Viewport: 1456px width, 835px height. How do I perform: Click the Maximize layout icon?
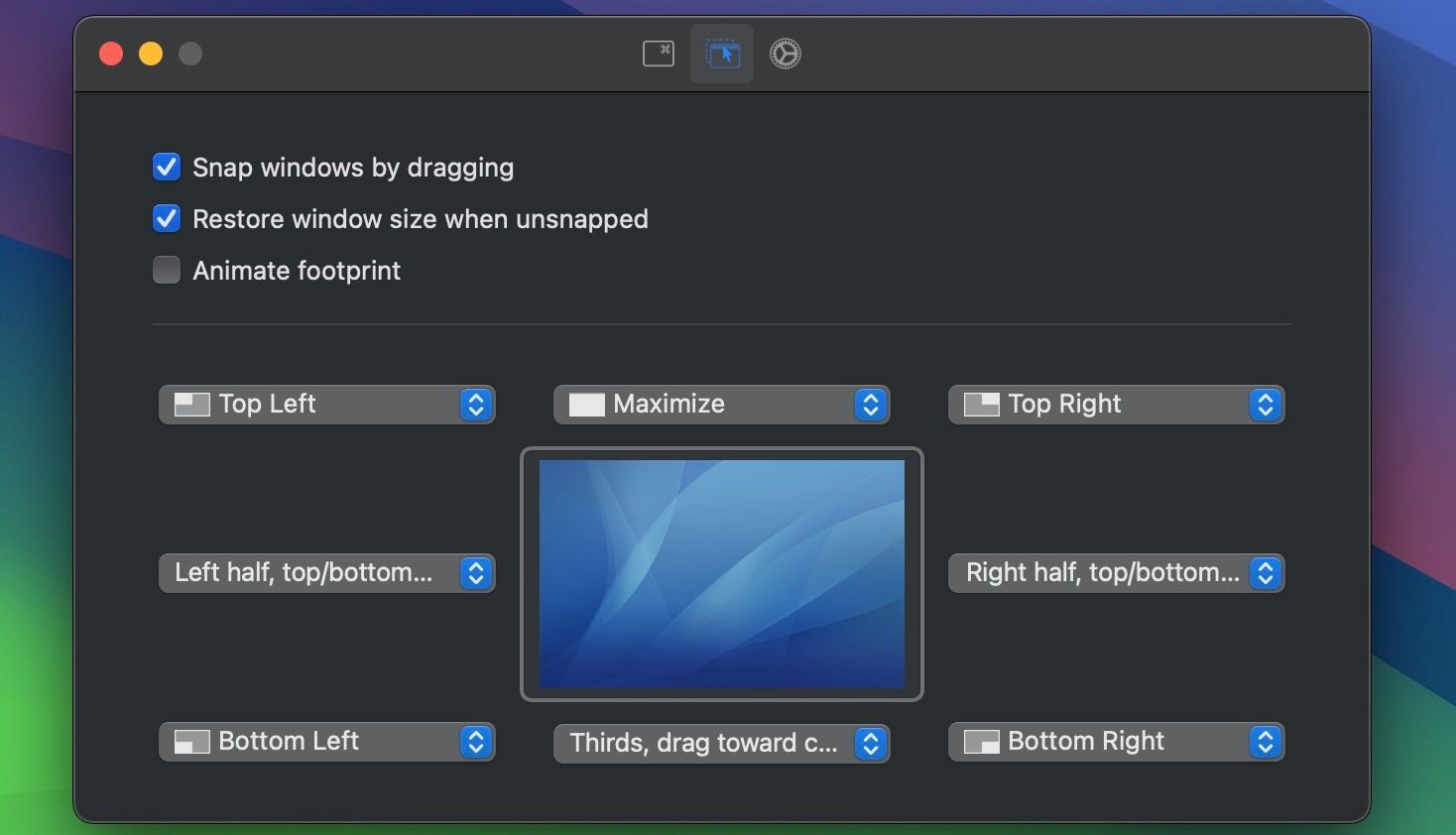585,404
